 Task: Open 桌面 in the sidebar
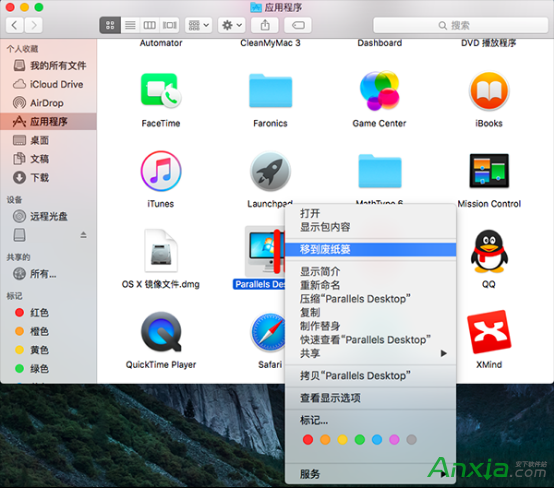[48, 140]
